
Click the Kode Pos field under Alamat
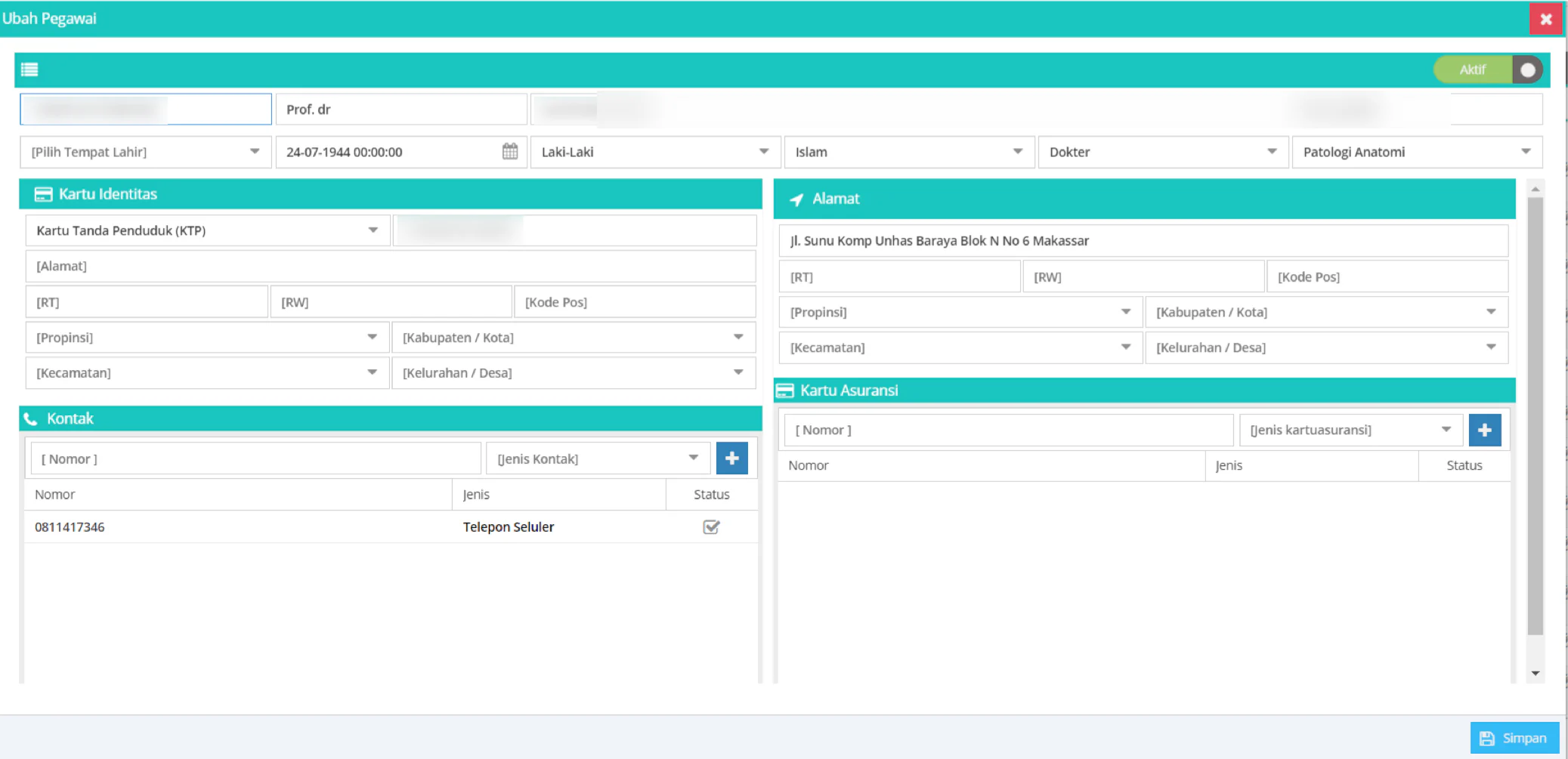(x=1387, y=276)
